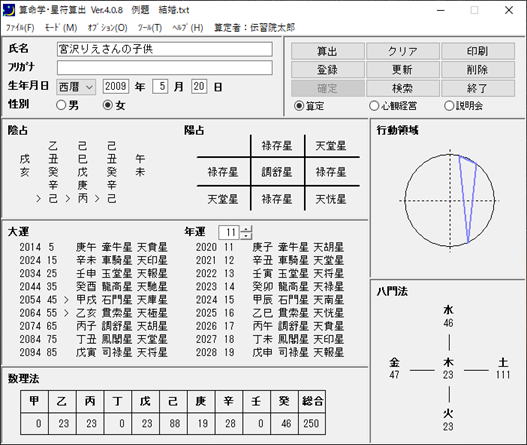Click the フリガナ input field
527x445 pixels.
coord(165,68)
